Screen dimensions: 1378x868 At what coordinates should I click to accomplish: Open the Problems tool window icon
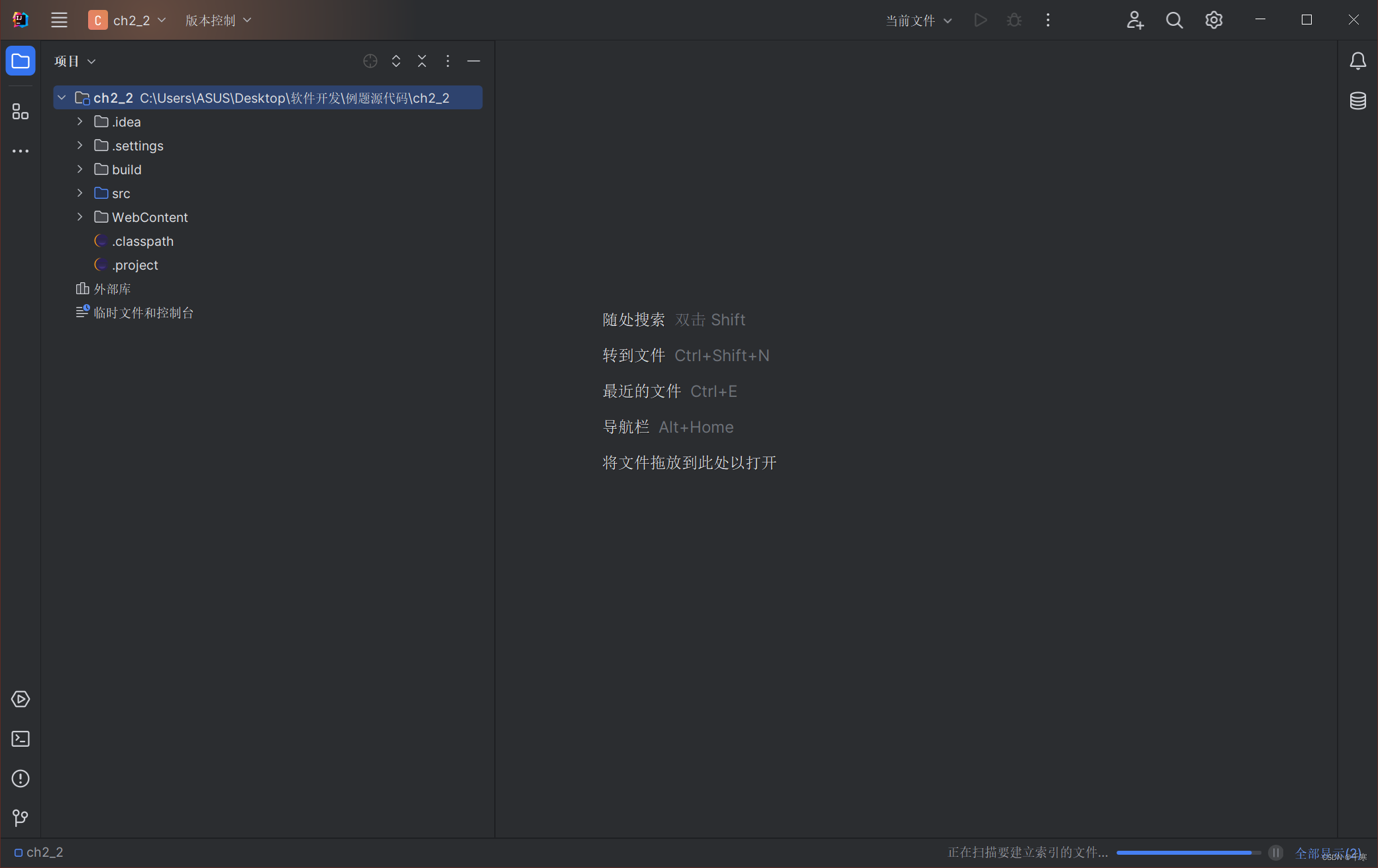[21, 779]
